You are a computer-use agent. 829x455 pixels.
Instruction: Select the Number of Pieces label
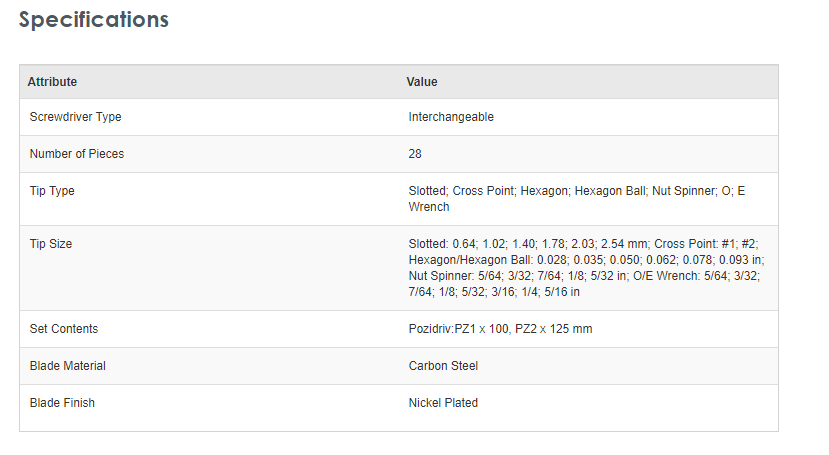[77, 154]
